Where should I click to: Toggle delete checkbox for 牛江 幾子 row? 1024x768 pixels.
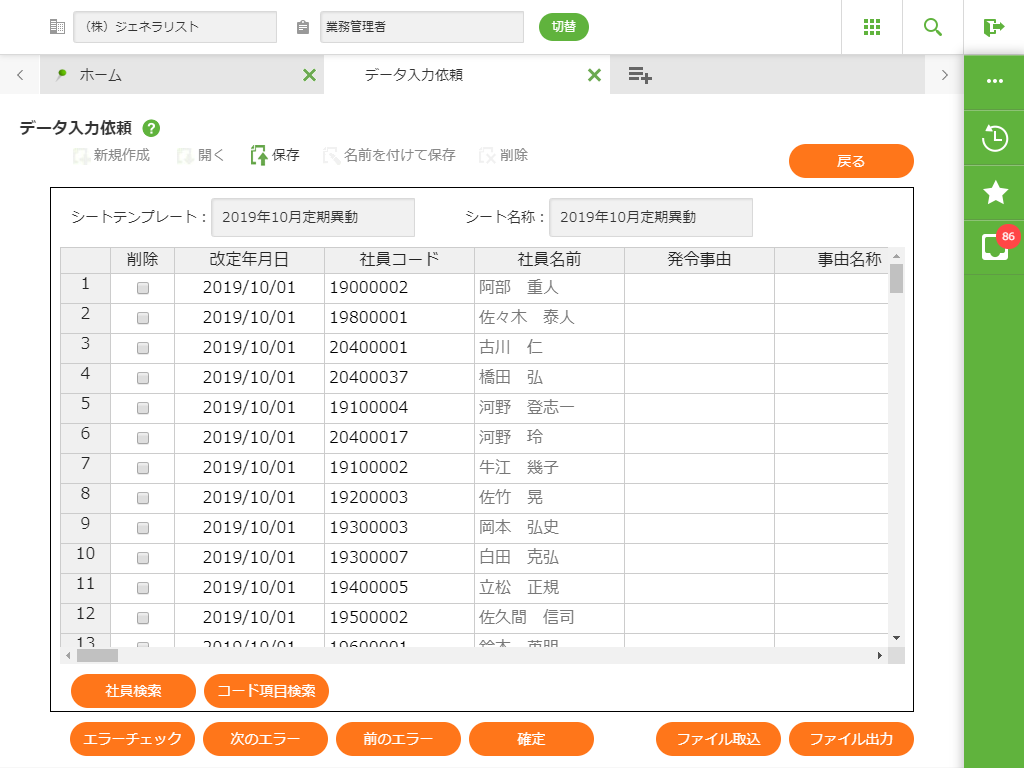(143, 468)
